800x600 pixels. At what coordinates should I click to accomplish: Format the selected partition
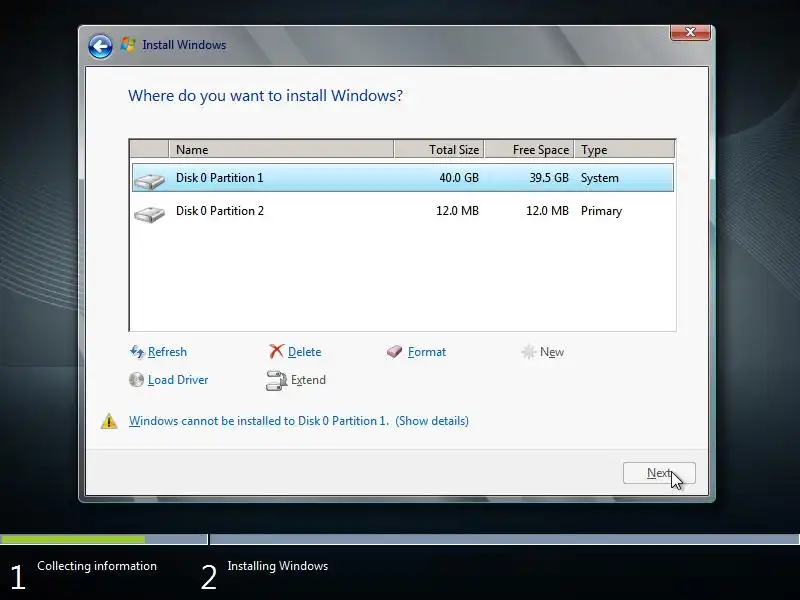coord(427,352)
